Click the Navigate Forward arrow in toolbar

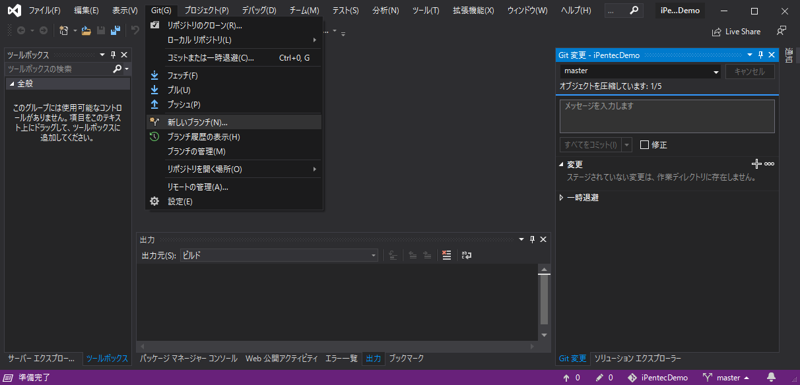point(43,31)
